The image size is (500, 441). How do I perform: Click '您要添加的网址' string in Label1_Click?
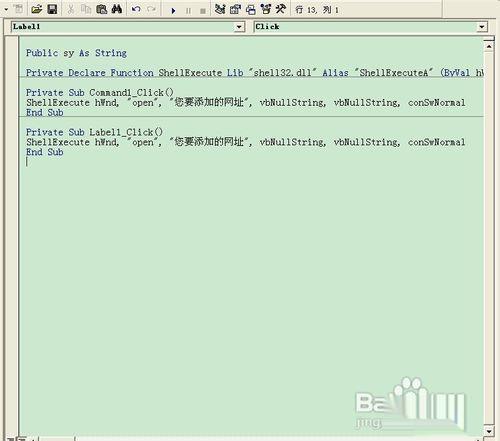209,142
